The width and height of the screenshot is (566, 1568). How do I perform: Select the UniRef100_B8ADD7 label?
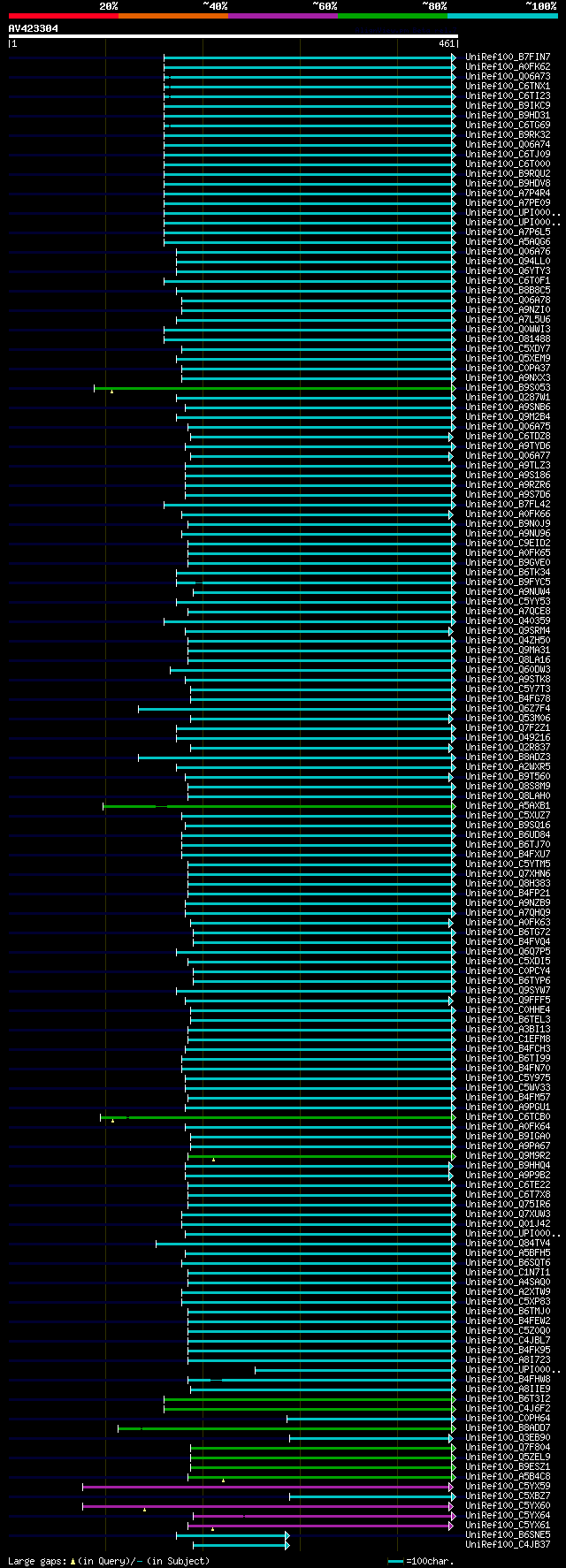tap(508, 1428)
